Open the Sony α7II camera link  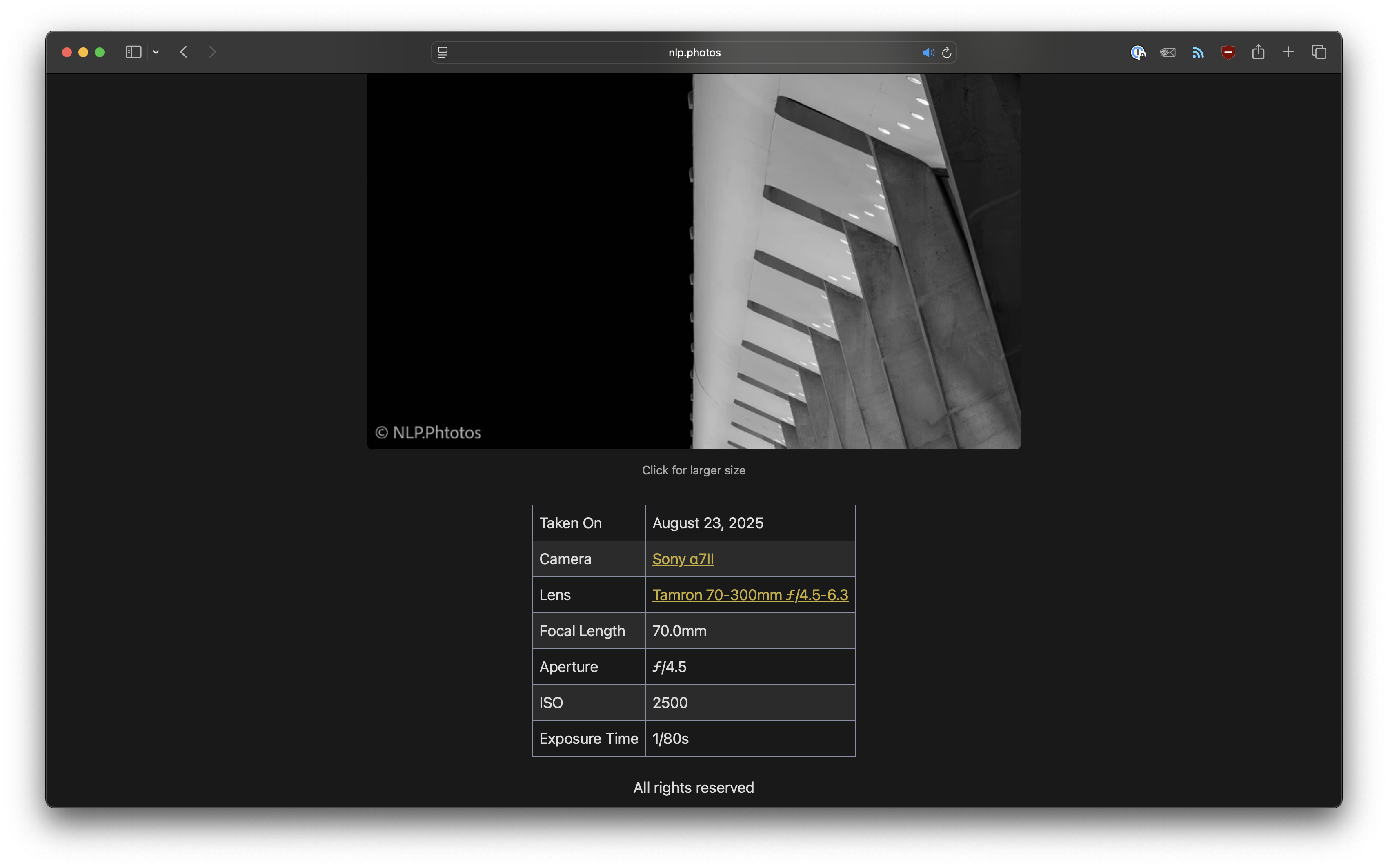click(683, 559)
